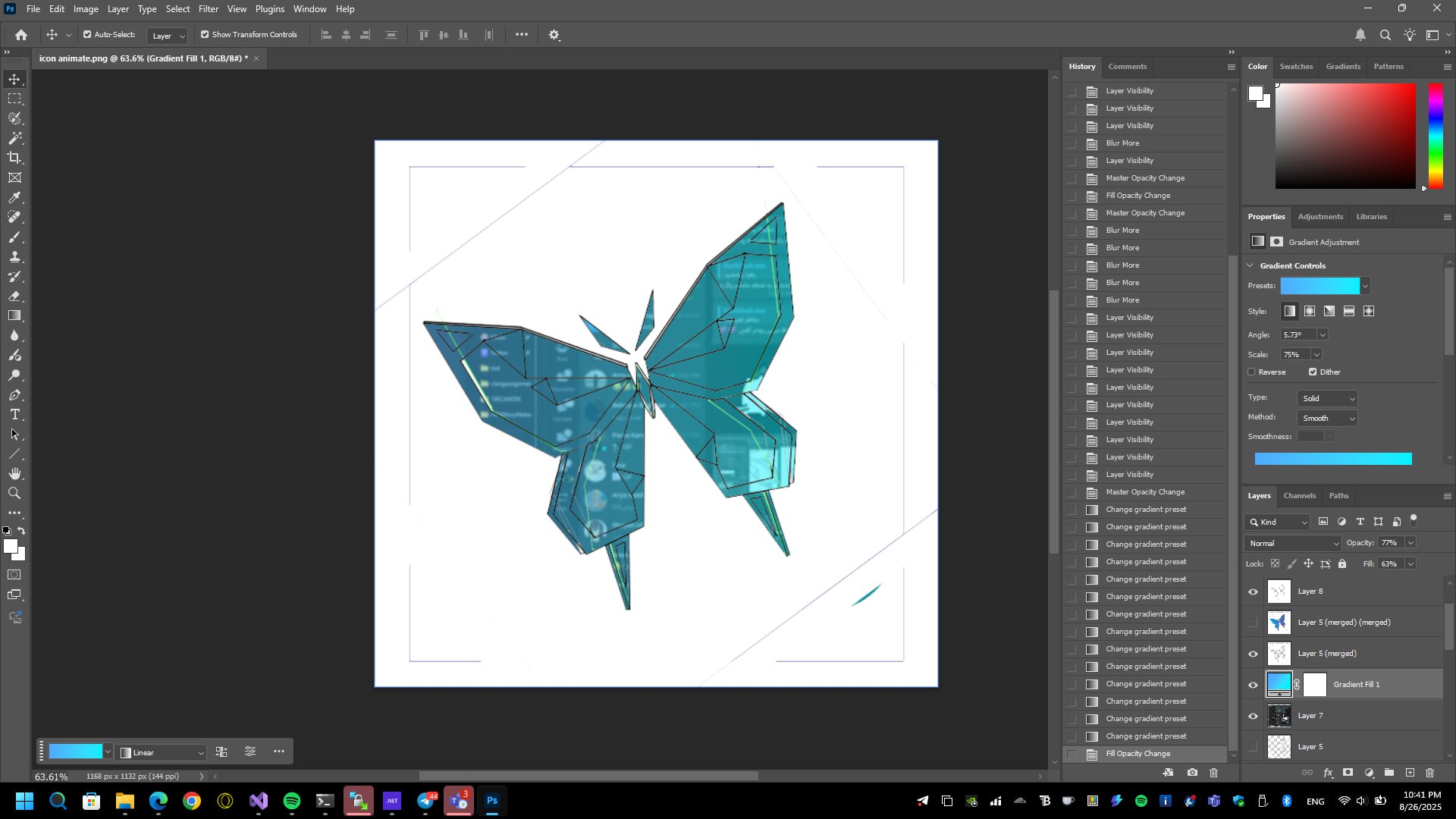Switch to the Channels tab
Screen dimensions: 1456x819
tap(1299, 496)
